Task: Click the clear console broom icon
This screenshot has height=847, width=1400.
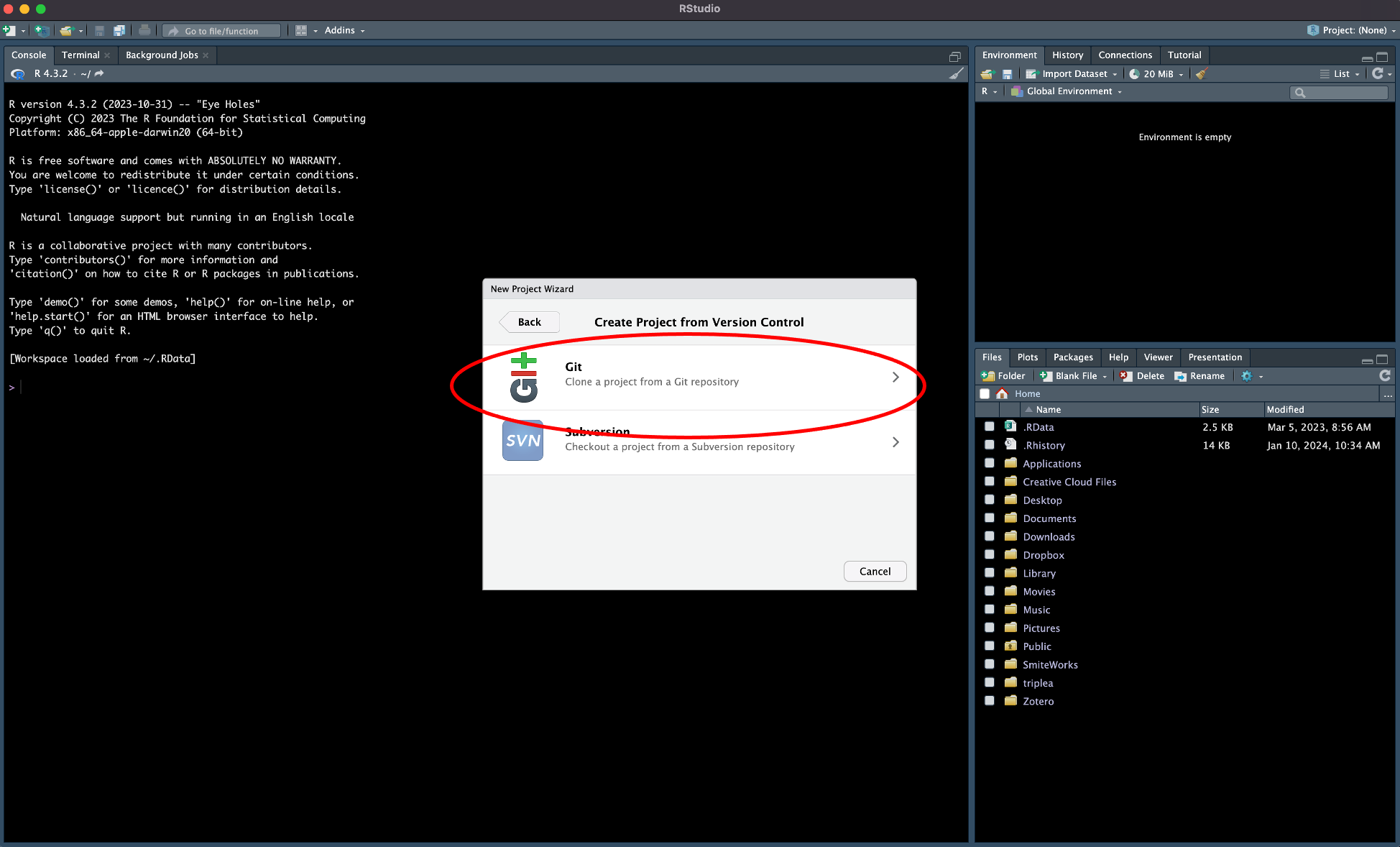Action: tap(956, 73)
